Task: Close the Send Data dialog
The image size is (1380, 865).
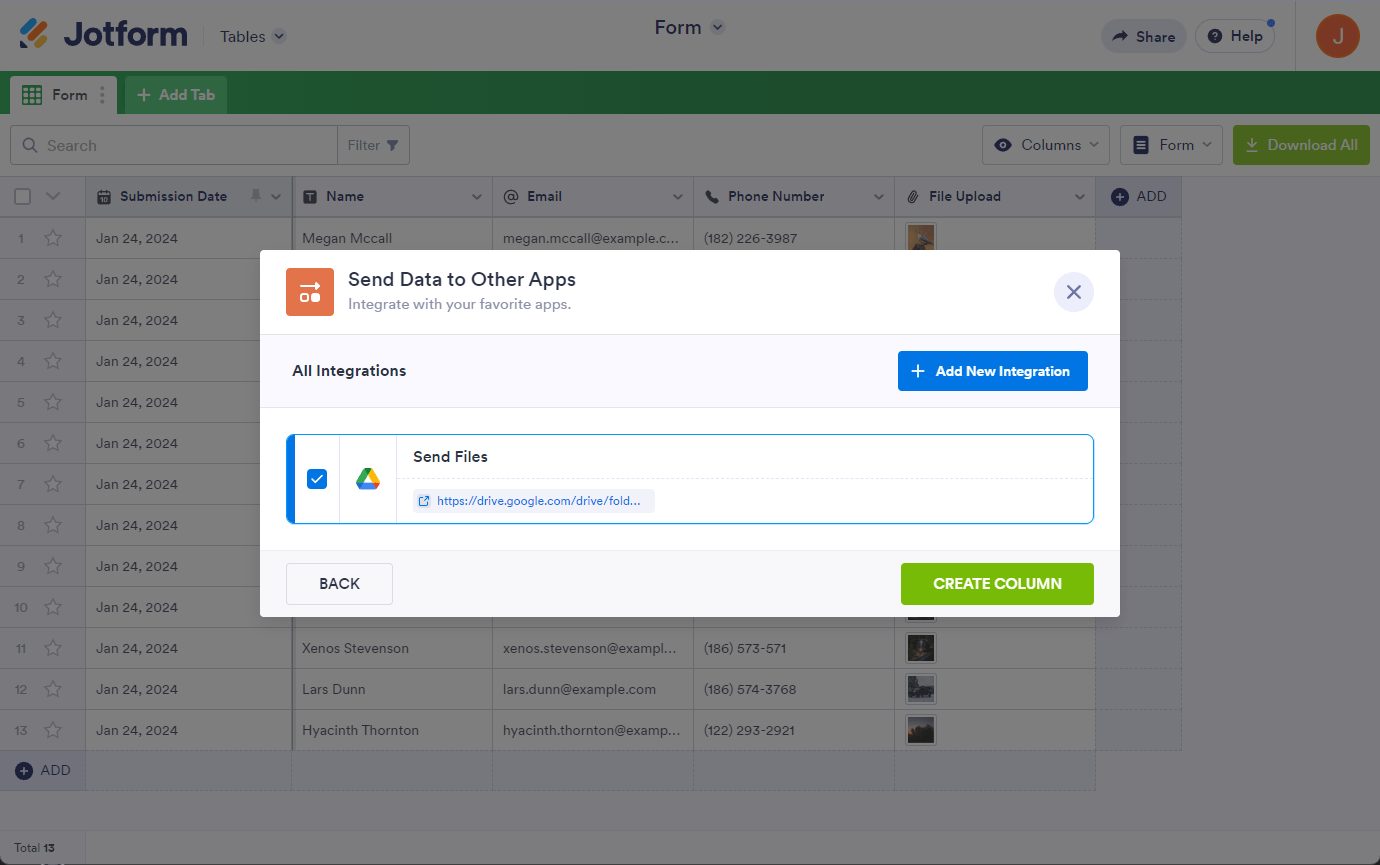Action: click(x=1073, y=292)
